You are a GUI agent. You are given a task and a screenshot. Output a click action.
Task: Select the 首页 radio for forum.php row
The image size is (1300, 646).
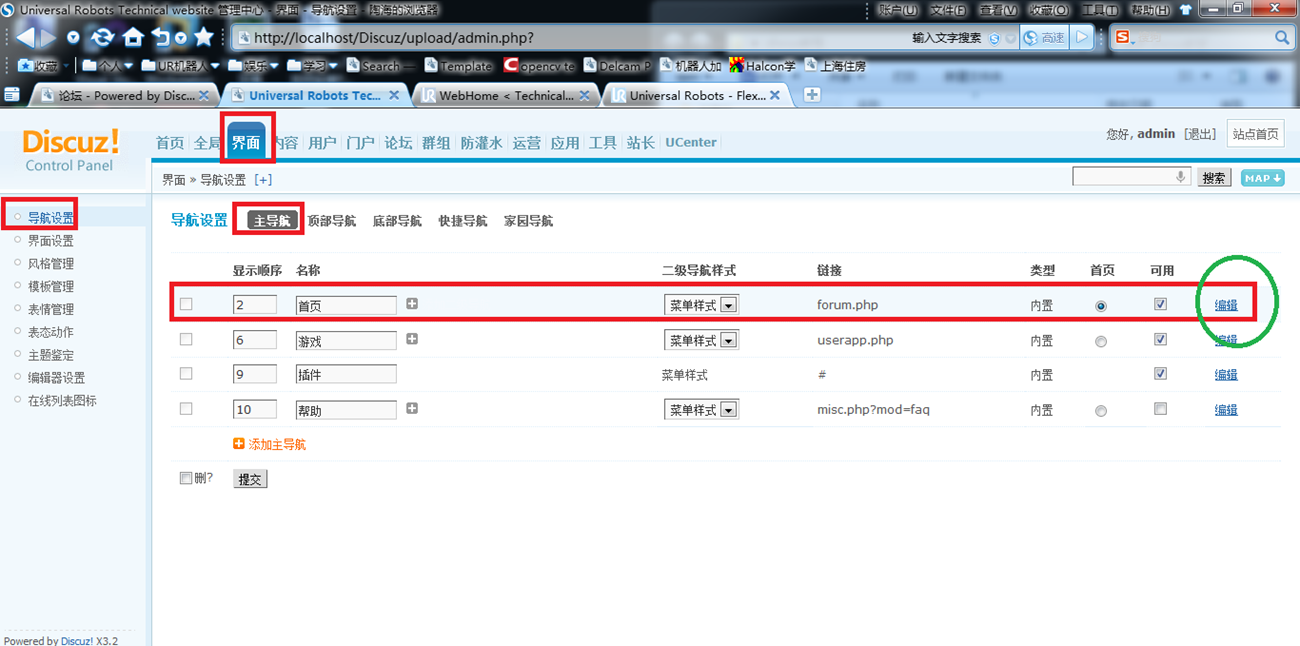(x=1101, y=306)
